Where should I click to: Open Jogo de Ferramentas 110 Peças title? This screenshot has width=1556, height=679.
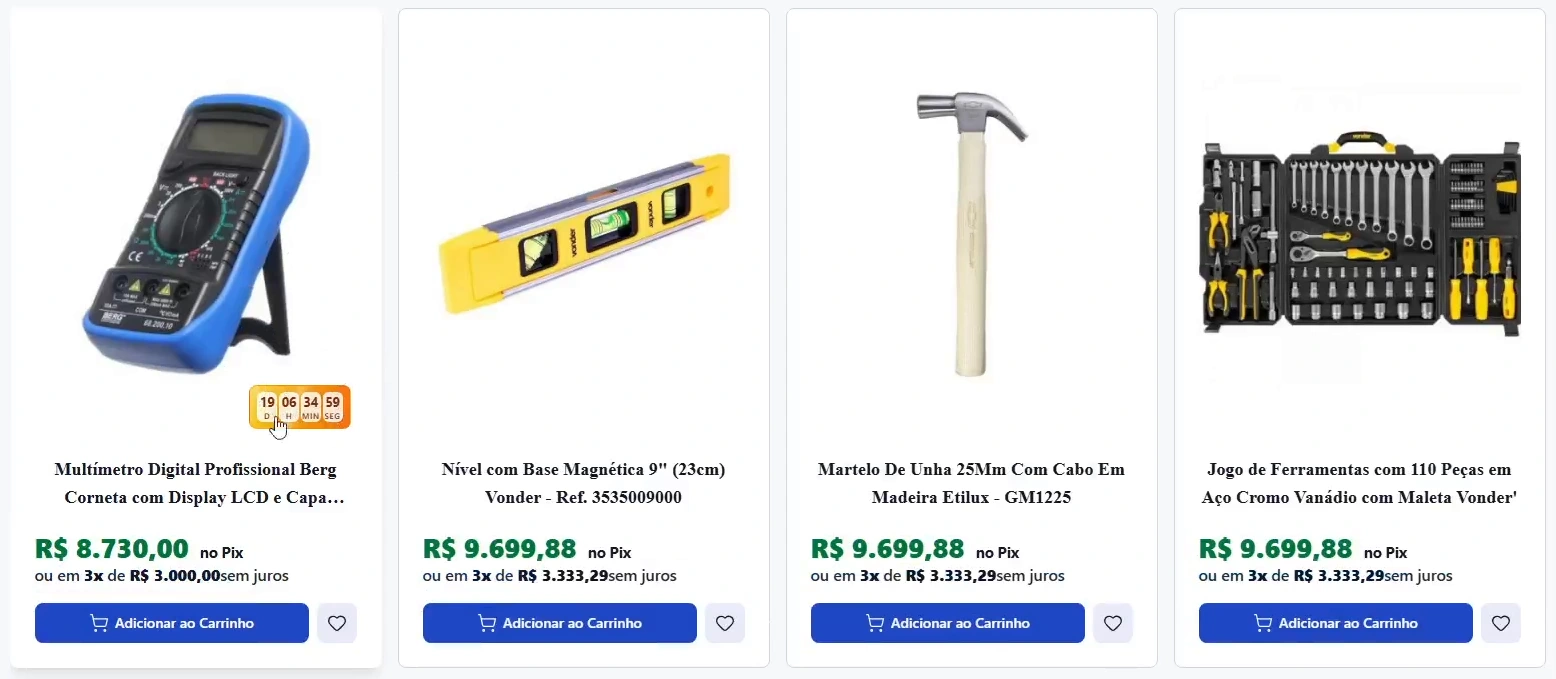coord(1360,483)
